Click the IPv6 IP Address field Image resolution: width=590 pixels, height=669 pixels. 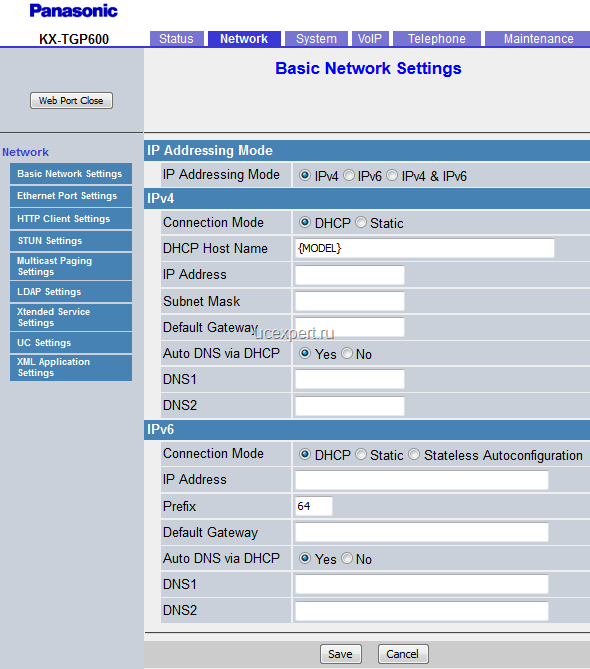point(421,480)
